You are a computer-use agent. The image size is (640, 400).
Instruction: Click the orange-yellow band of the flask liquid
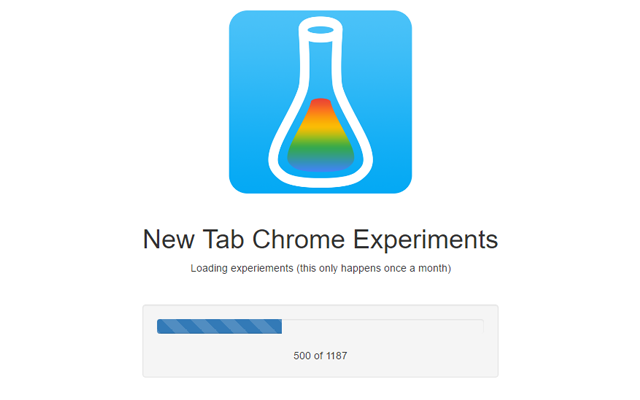(320, 124)
